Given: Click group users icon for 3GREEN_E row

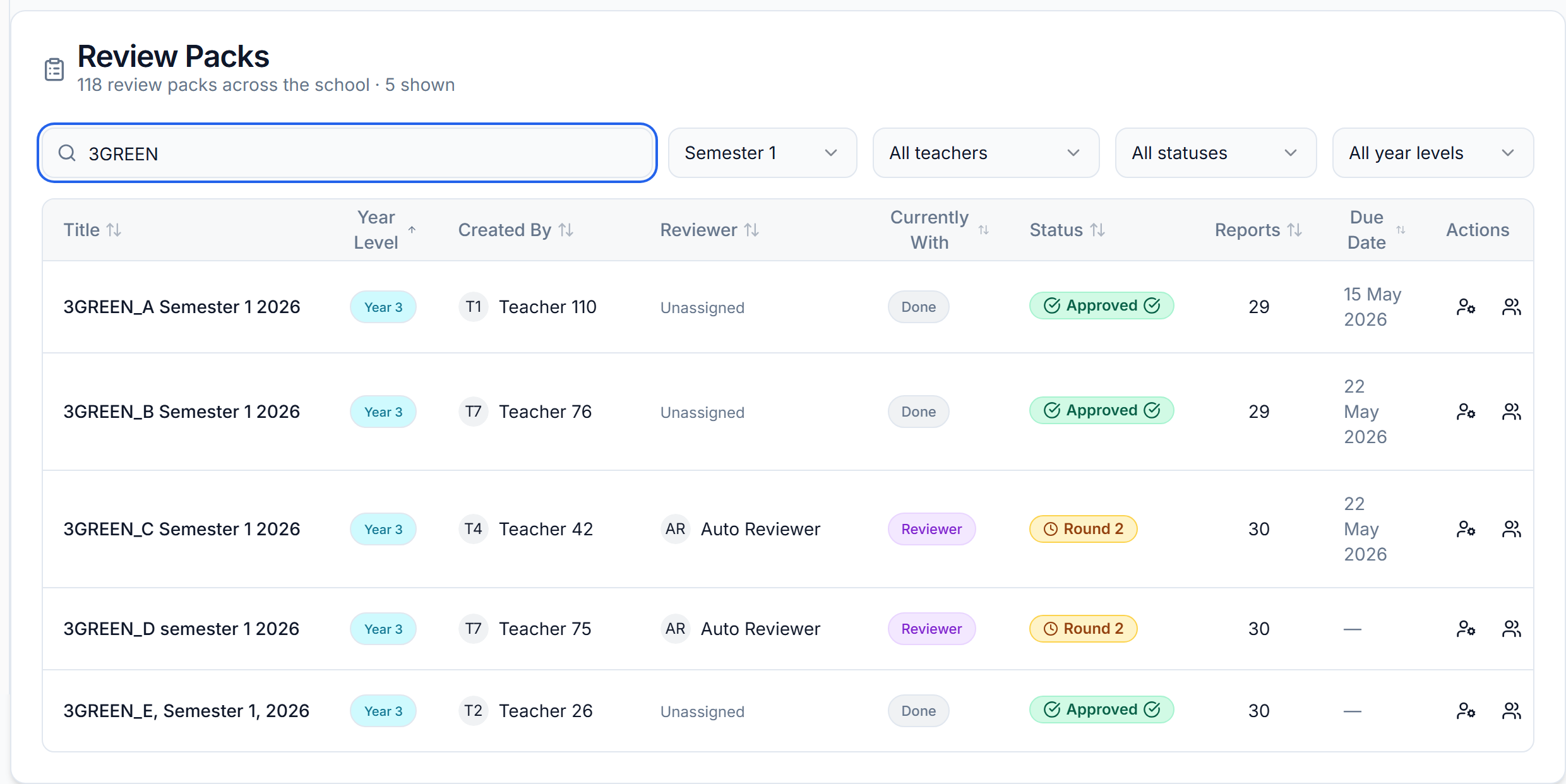Looking at the screenshot, I should point(1511,711).
